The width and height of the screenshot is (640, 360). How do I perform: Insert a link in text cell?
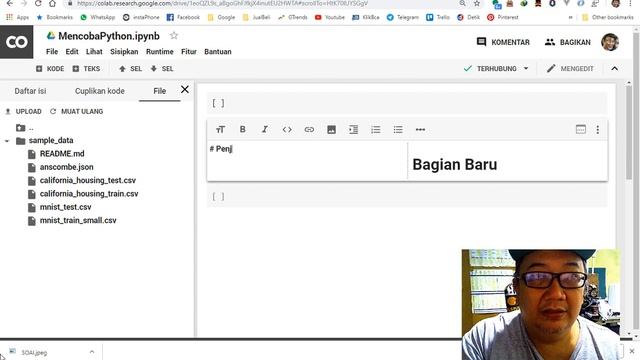tap(309, 129)
